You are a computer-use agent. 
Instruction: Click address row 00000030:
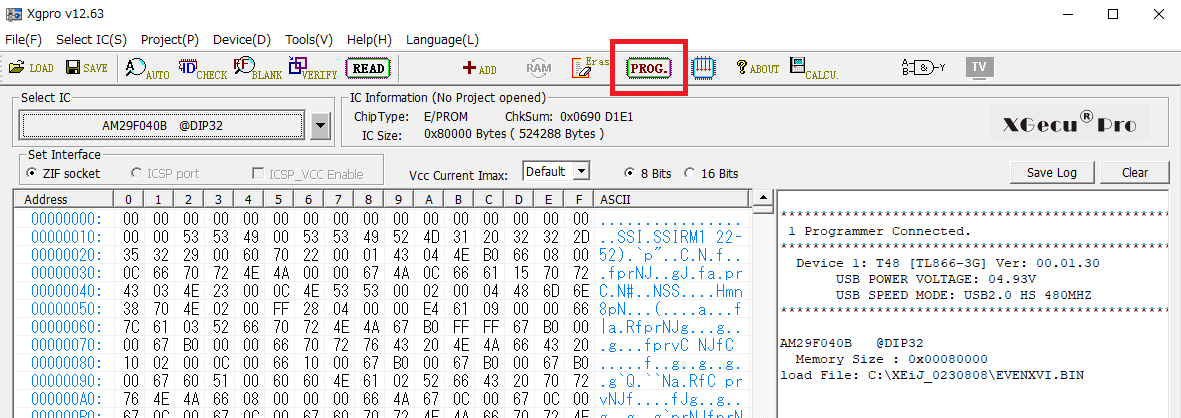66,273
